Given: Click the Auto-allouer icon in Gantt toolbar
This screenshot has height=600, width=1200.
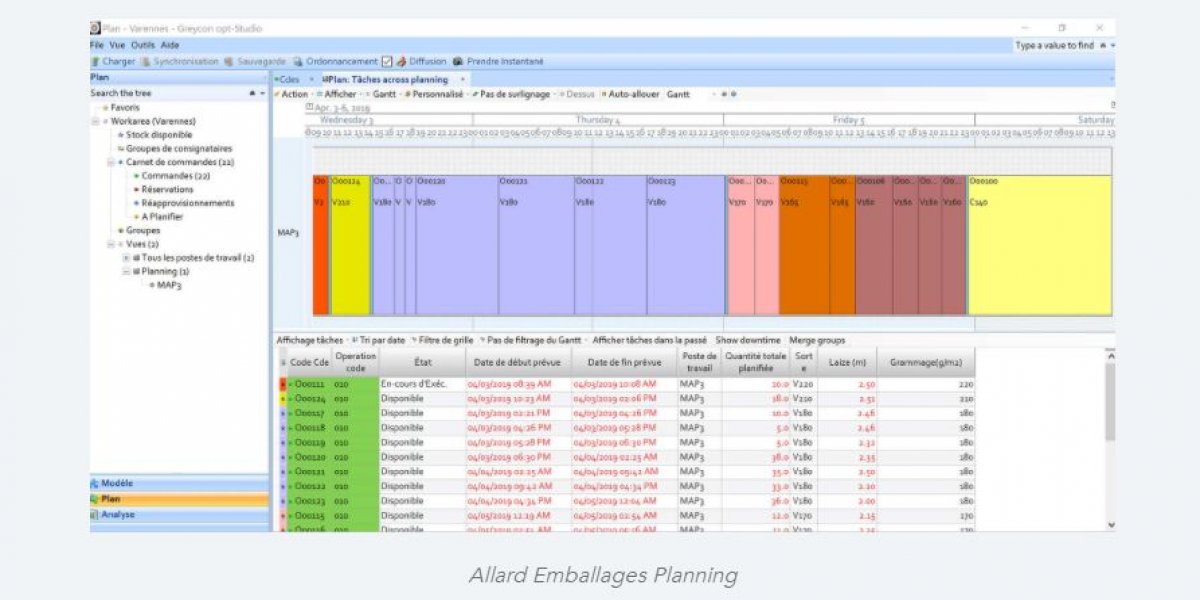Looking at the screenshot, I should click(x=603, y=94).
